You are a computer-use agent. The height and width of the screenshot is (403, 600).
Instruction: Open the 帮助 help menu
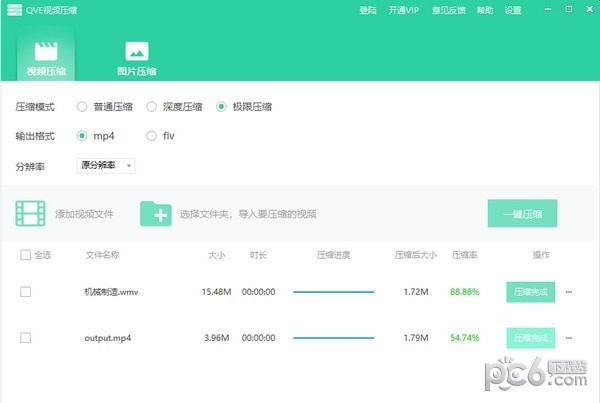pyautogui.click(x=485, y=10)
